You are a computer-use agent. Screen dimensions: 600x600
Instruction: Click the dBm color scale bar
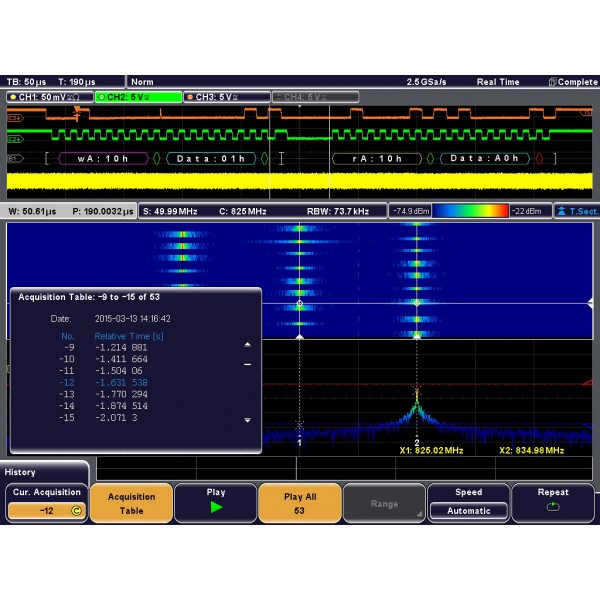pyautogui.click(x=471, y=211)
